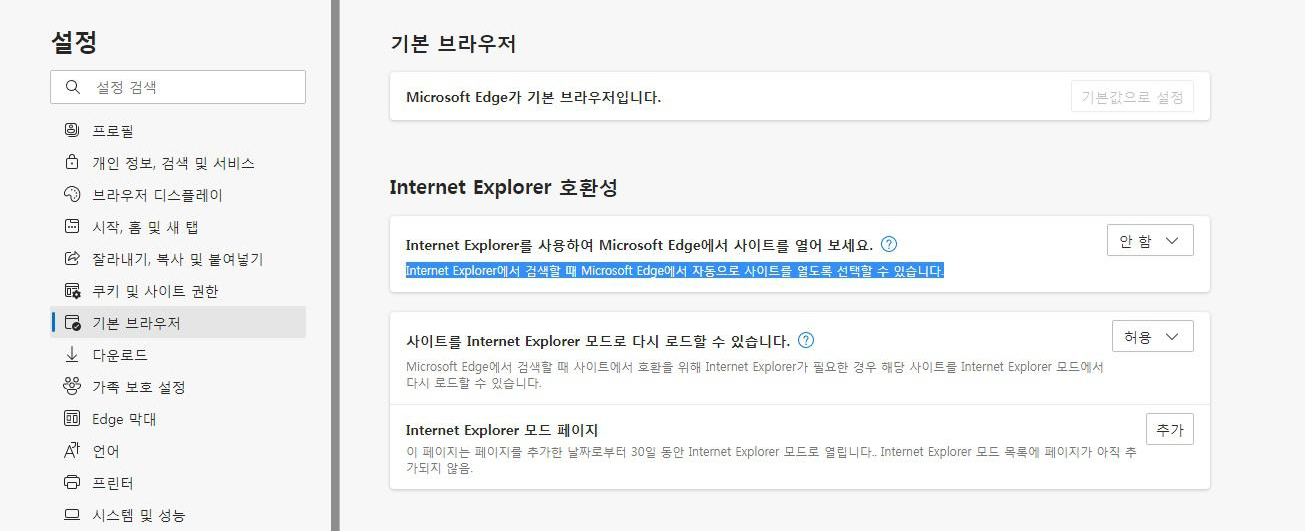Click the cookie icon for 쿠키 및 사이트 권한
1305x531 pixels.
(72, 290)
